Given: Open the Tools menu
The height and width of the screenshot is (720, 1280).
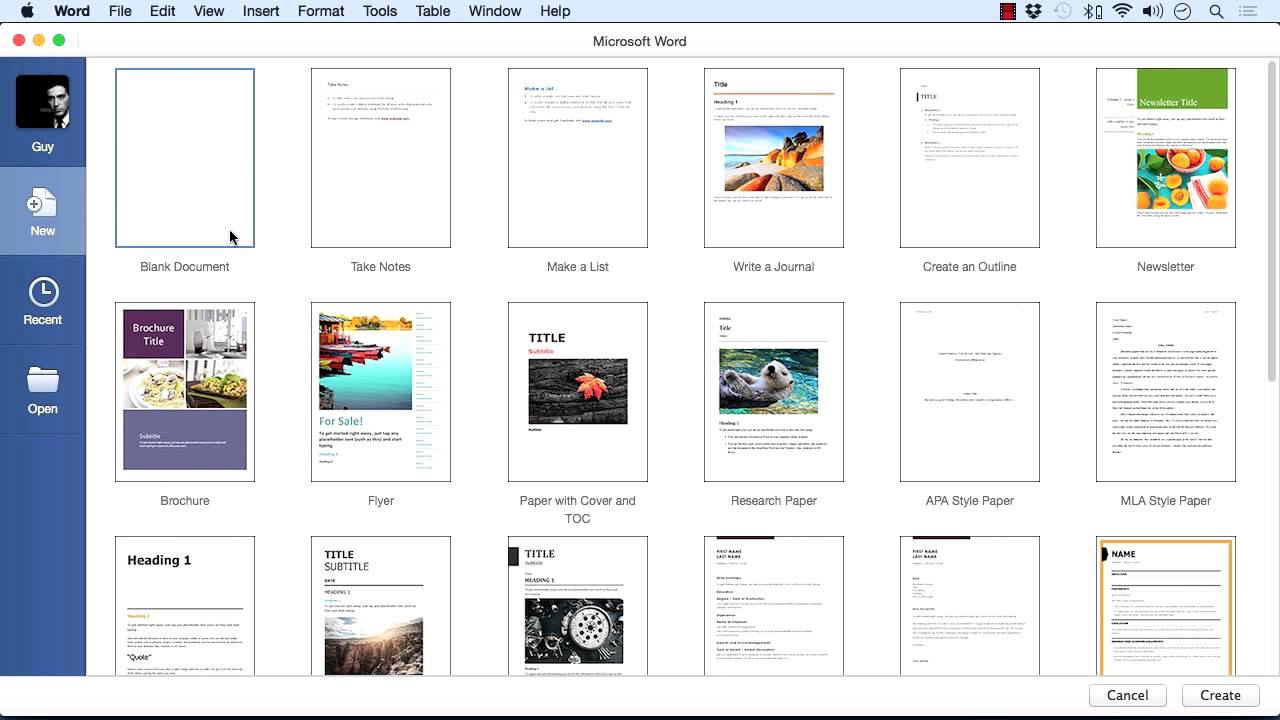Looking at the screenshot, I should pyautogui.click(x=380, y=11).
